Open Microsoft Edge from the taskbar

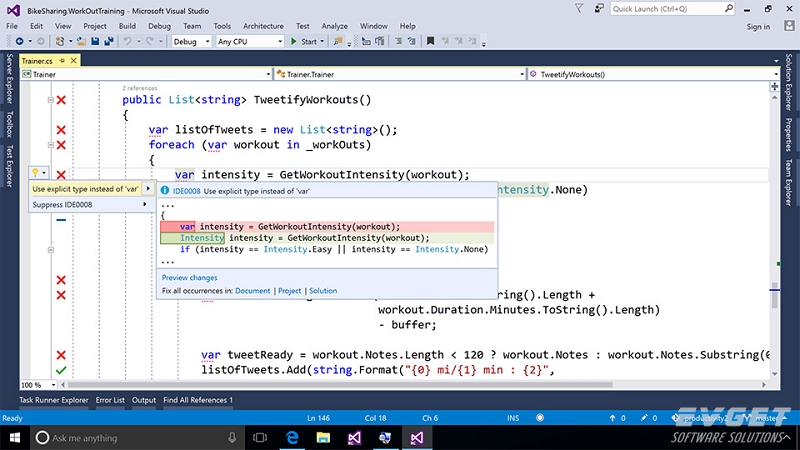pyautogui.click(x=292, y=438)
